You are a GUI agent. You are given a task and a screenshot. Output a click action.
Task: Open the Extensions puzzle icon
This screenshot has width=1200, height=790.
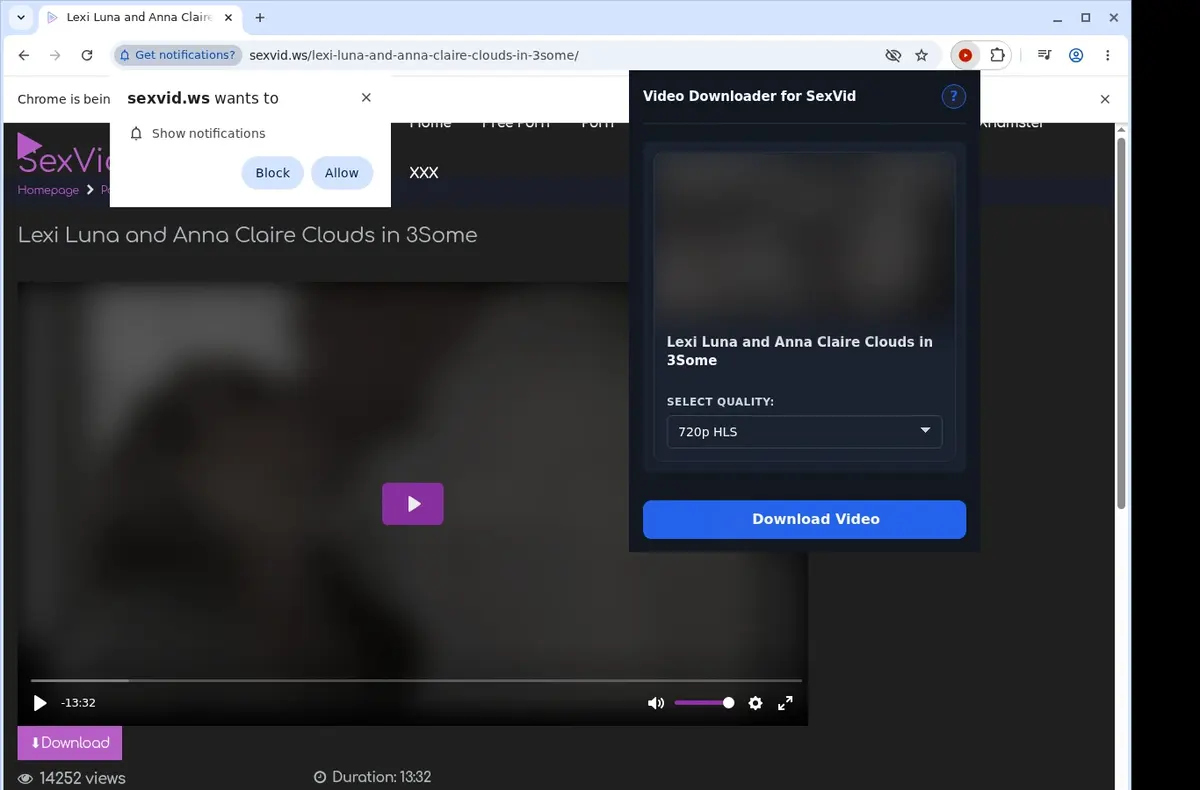coord(997,55)
